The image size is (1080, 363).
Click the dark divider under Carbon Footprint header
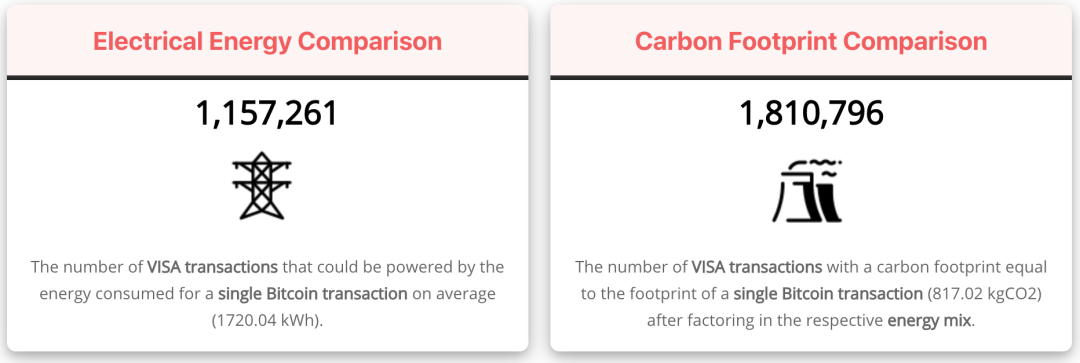811,78
